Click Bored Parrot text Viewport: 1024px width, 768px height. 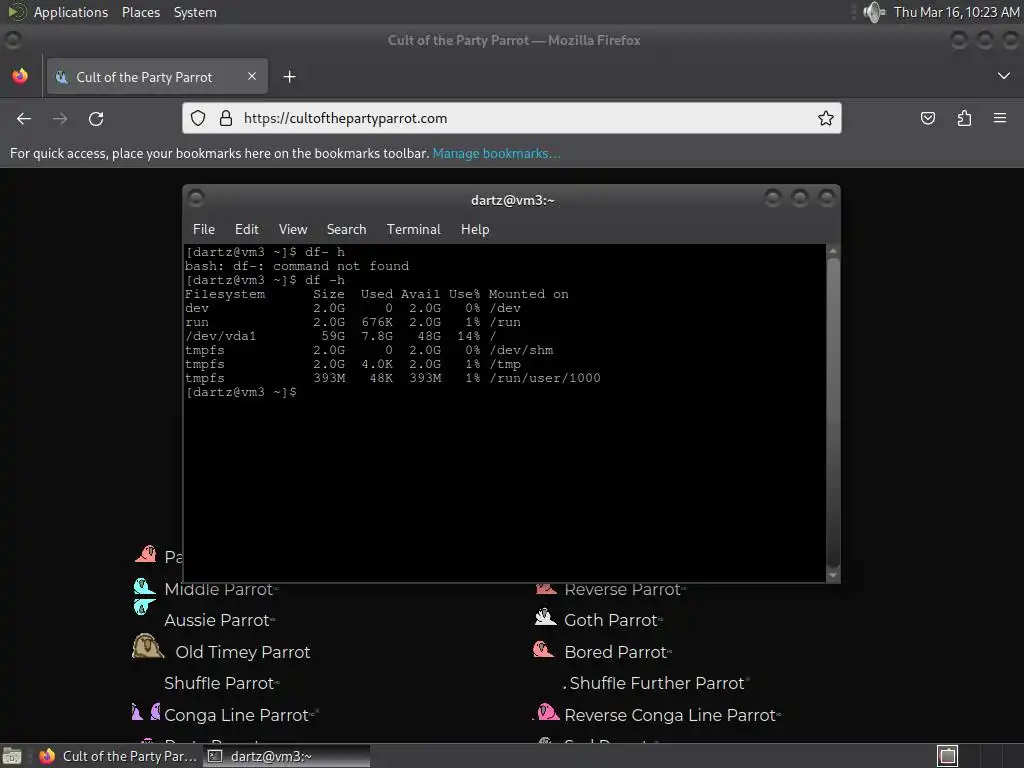pos(615,652)
